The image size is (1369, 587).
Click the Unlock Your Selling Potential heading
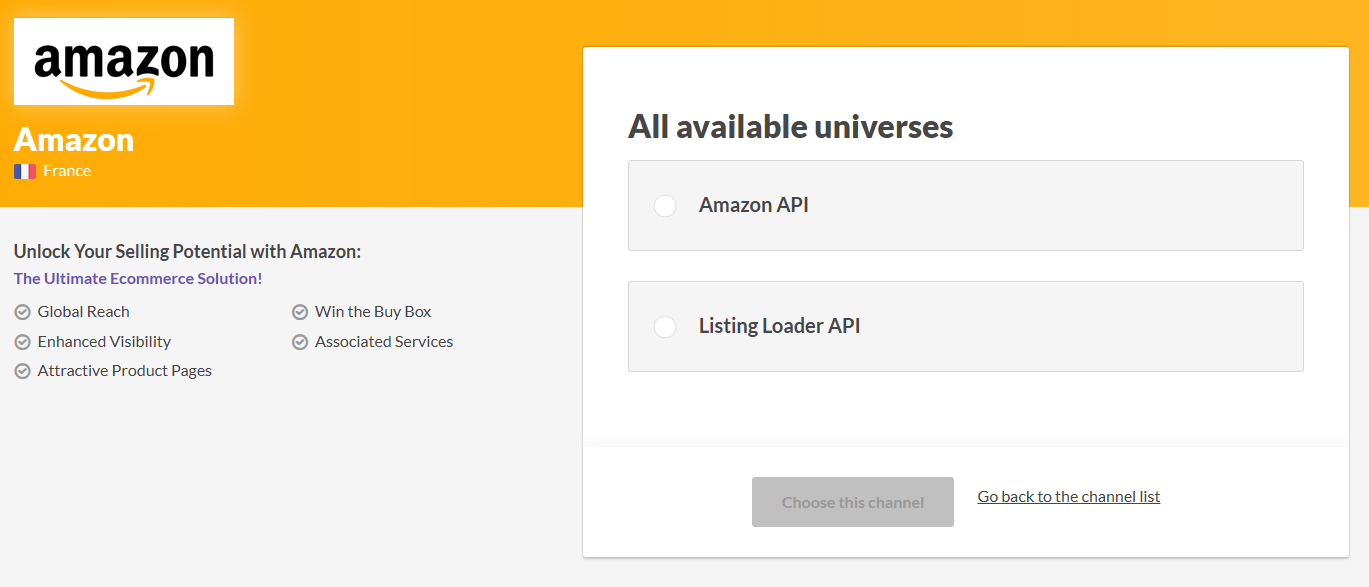coord(190,251)
